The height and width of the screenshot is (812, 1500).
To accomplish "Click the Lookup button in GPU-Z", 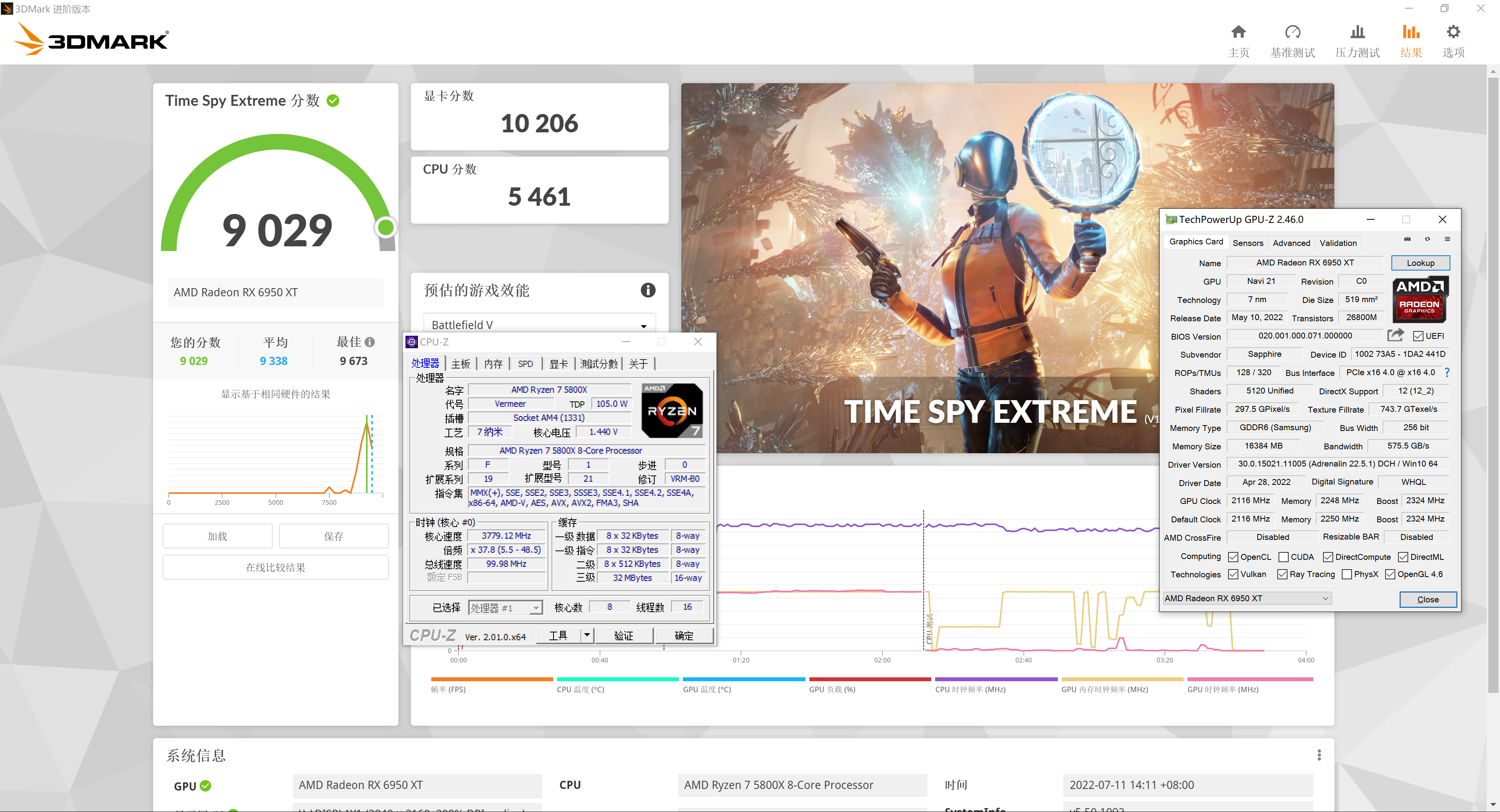I will [x=1420, y=263].
